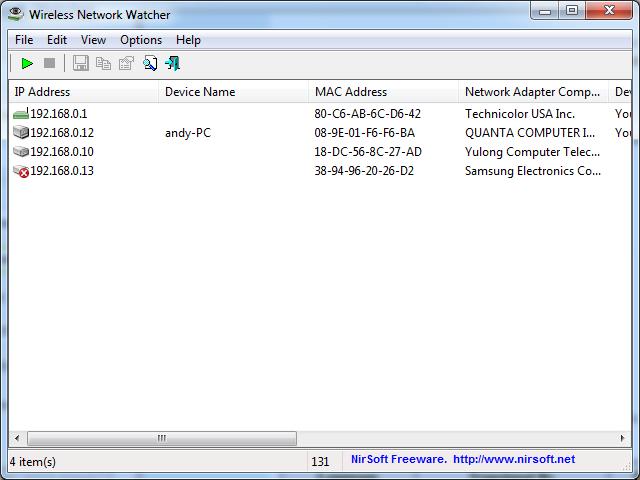Image resolution: width=640 pixels, height=480 pixels.
Task: Click the gray Stop Scanning toolbar button
Action: click(x=49, y=64)
